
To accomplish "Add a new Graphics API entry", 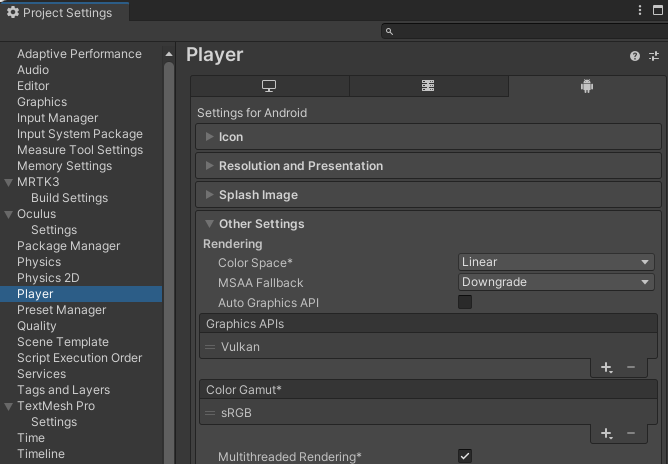I will tap(606, 367).
